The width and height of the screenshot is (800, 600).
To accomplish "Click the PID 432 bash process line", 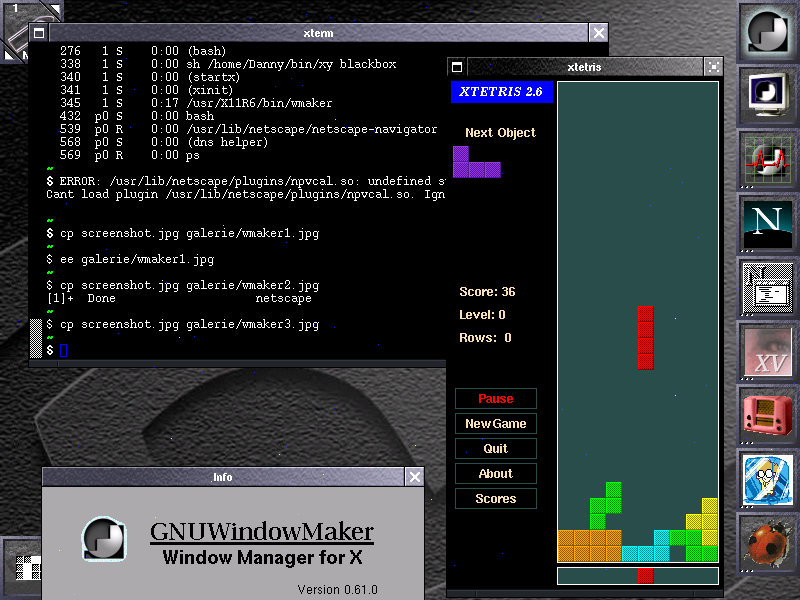I will pyautogui.click(x=137, y=116).
